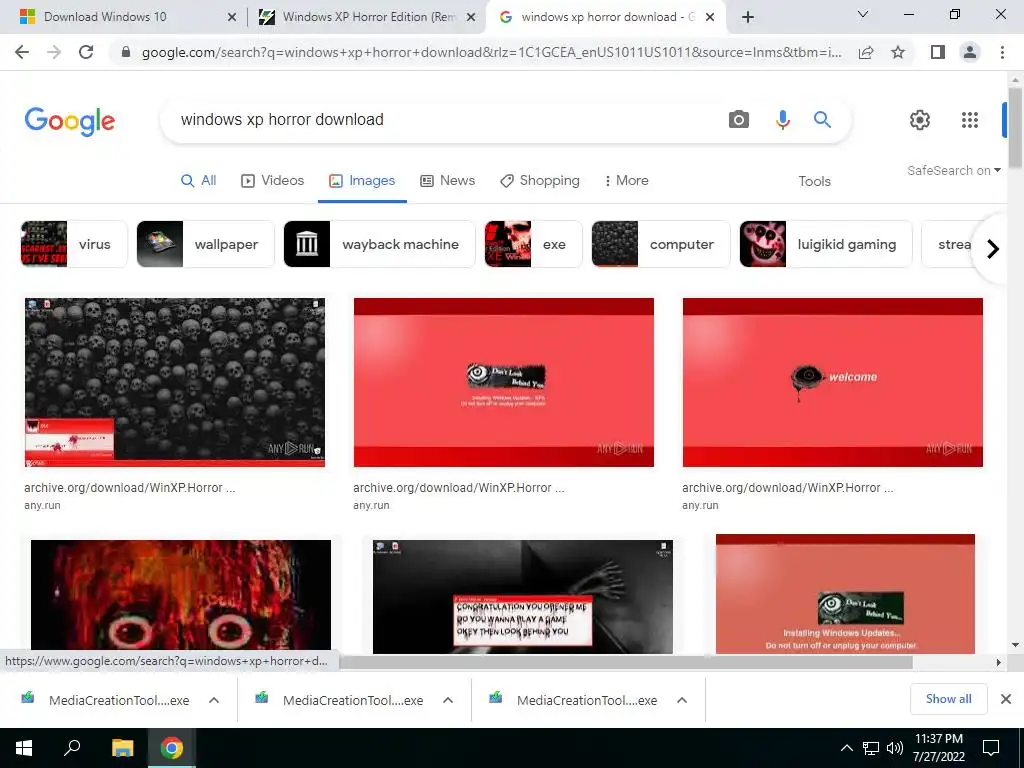The image size is (1024, 768).
Task: Open archive.org link under skulls image
Action: pyautogui.click(x=129, y=488)
